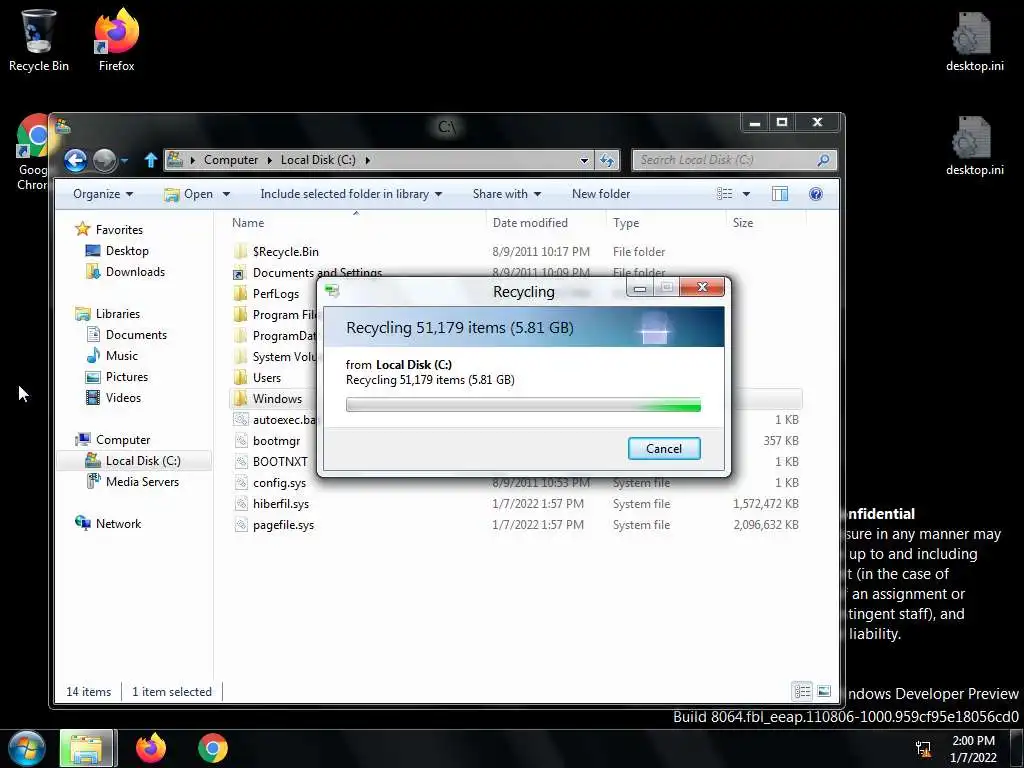This screenshot has height=768, width=1024.
Task: Expand the Open button dropdown arrow
Action: coord(226,194)
